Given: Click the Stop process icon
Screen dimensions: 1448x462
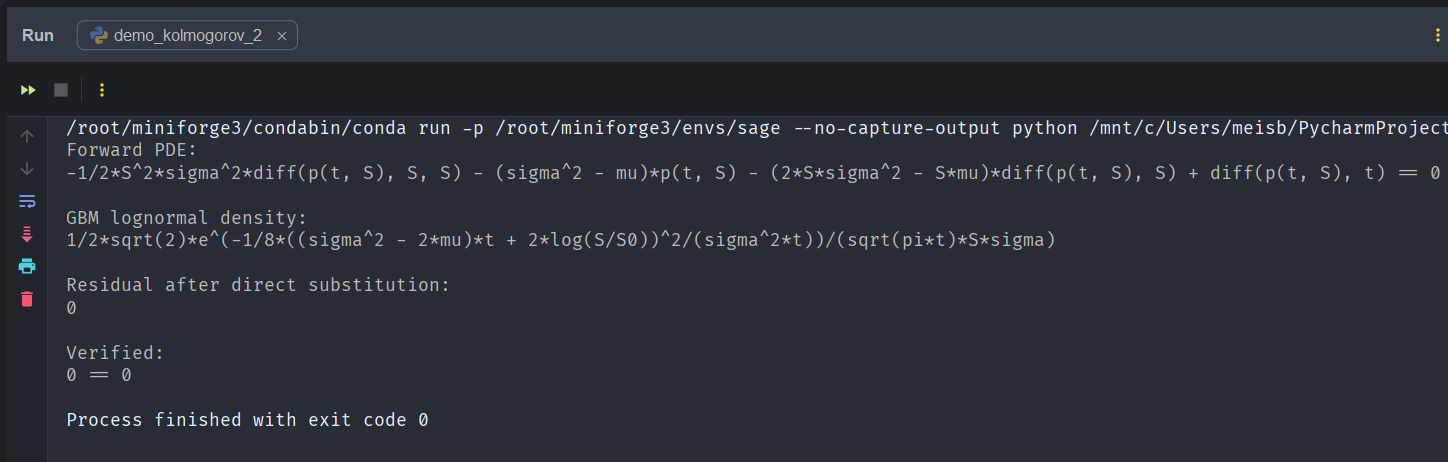Looking at the screenshot, I should 61,90.
